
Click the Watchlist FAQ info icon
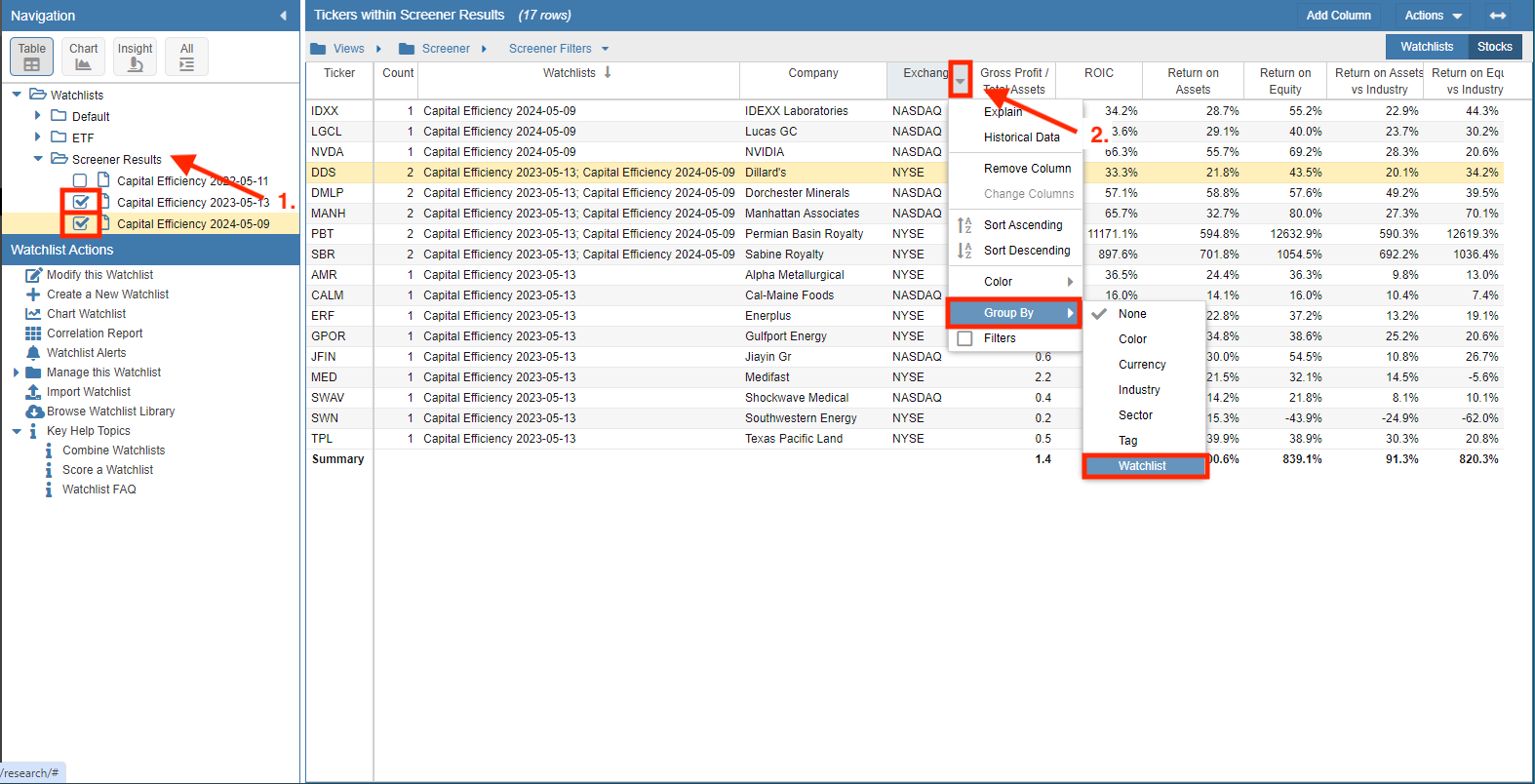click(49, 490)
